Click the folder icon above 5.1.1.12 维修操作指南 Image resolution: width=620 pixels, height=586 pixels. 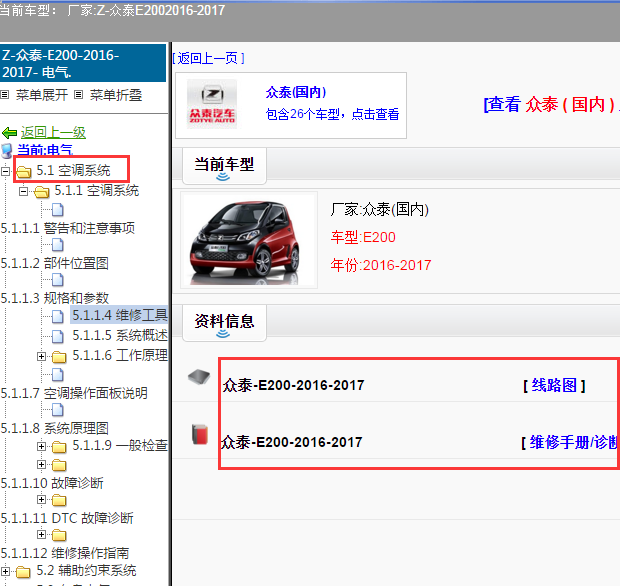click(59, 535)
